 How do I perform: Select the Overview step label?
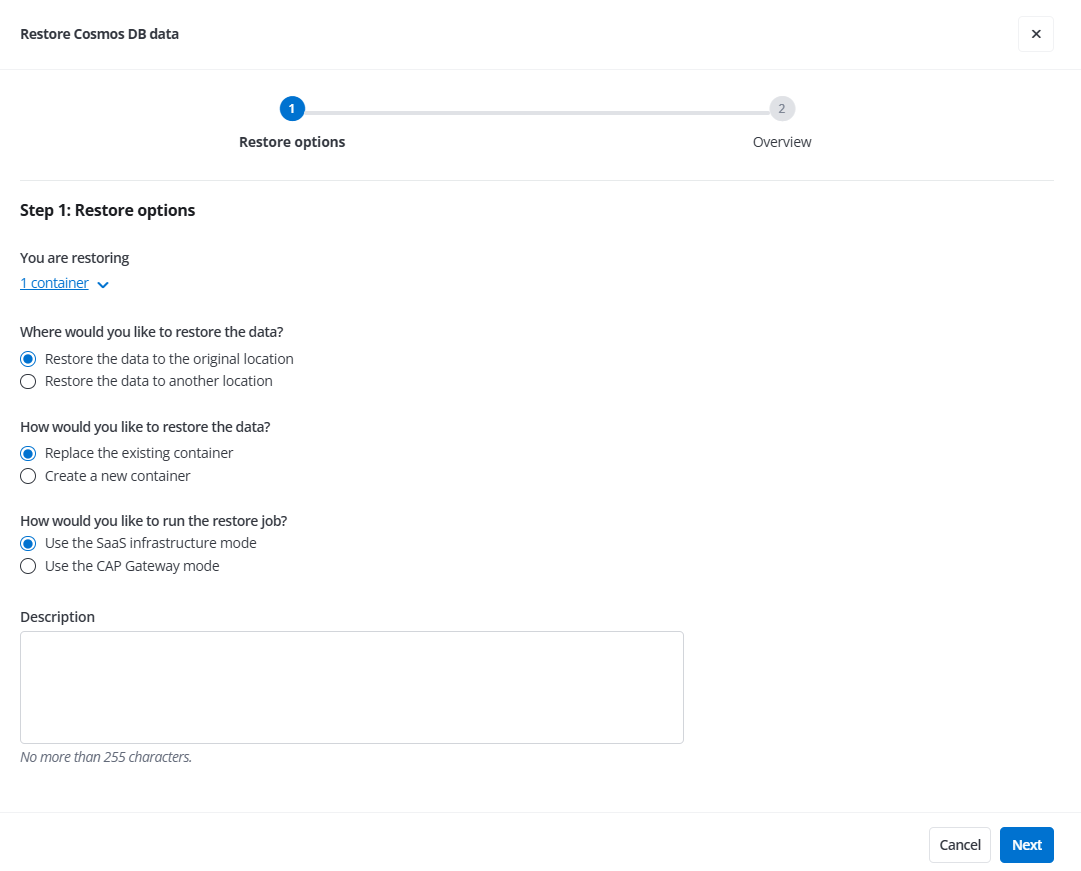pyautogui.click(x=782, y=141)
